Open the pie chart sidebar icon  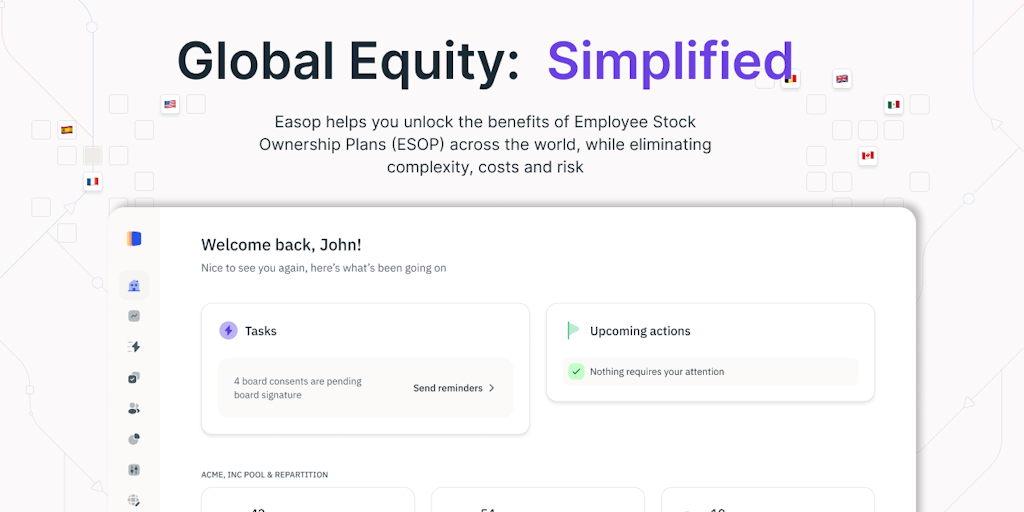click(x=134, y=439)
